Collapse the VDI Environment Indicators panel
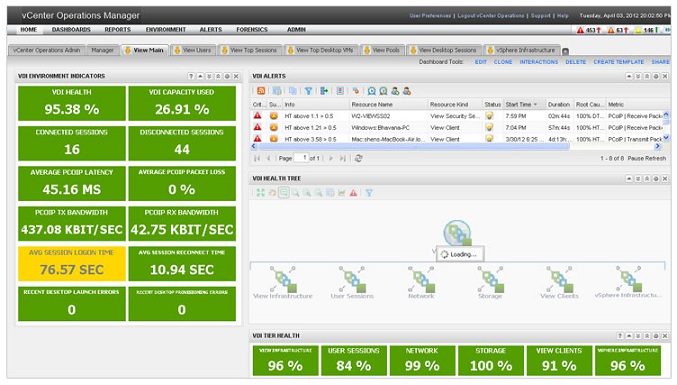677x385 pixels. coord(200,76)
